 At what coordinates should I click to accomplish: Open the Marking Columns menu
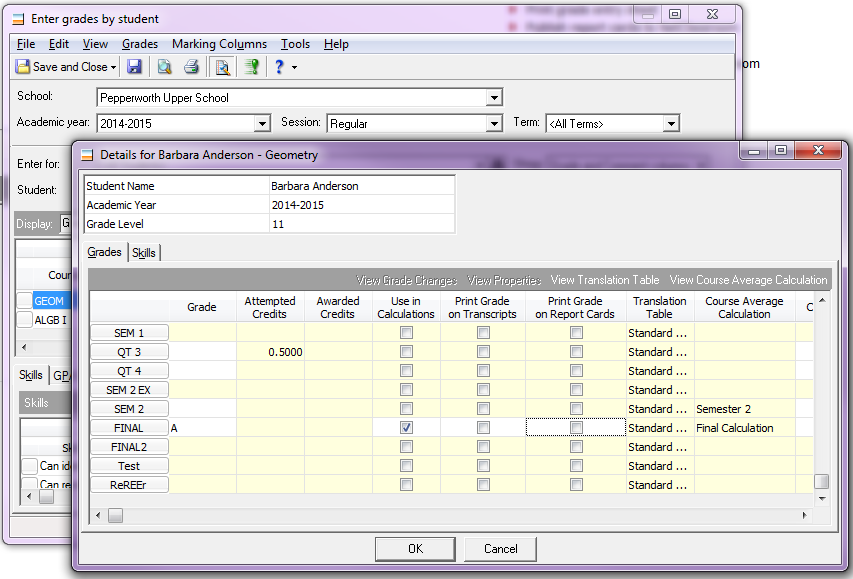(x=219, y=44)
